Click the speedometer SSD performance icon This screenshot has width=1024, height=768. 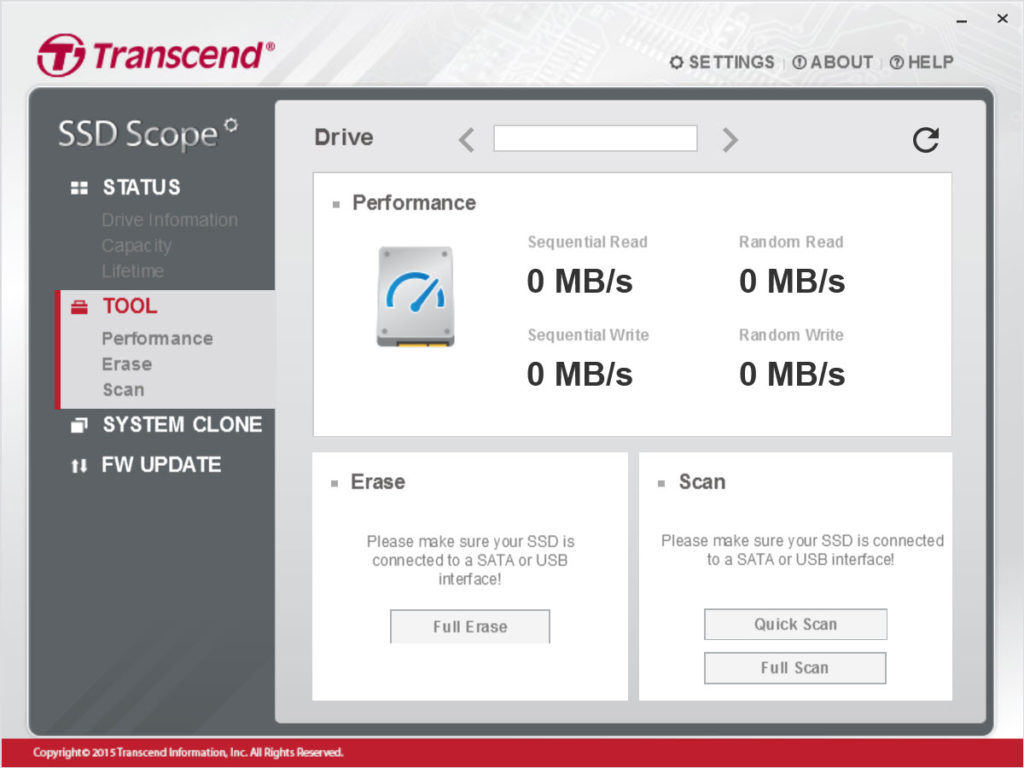[415, 296]
